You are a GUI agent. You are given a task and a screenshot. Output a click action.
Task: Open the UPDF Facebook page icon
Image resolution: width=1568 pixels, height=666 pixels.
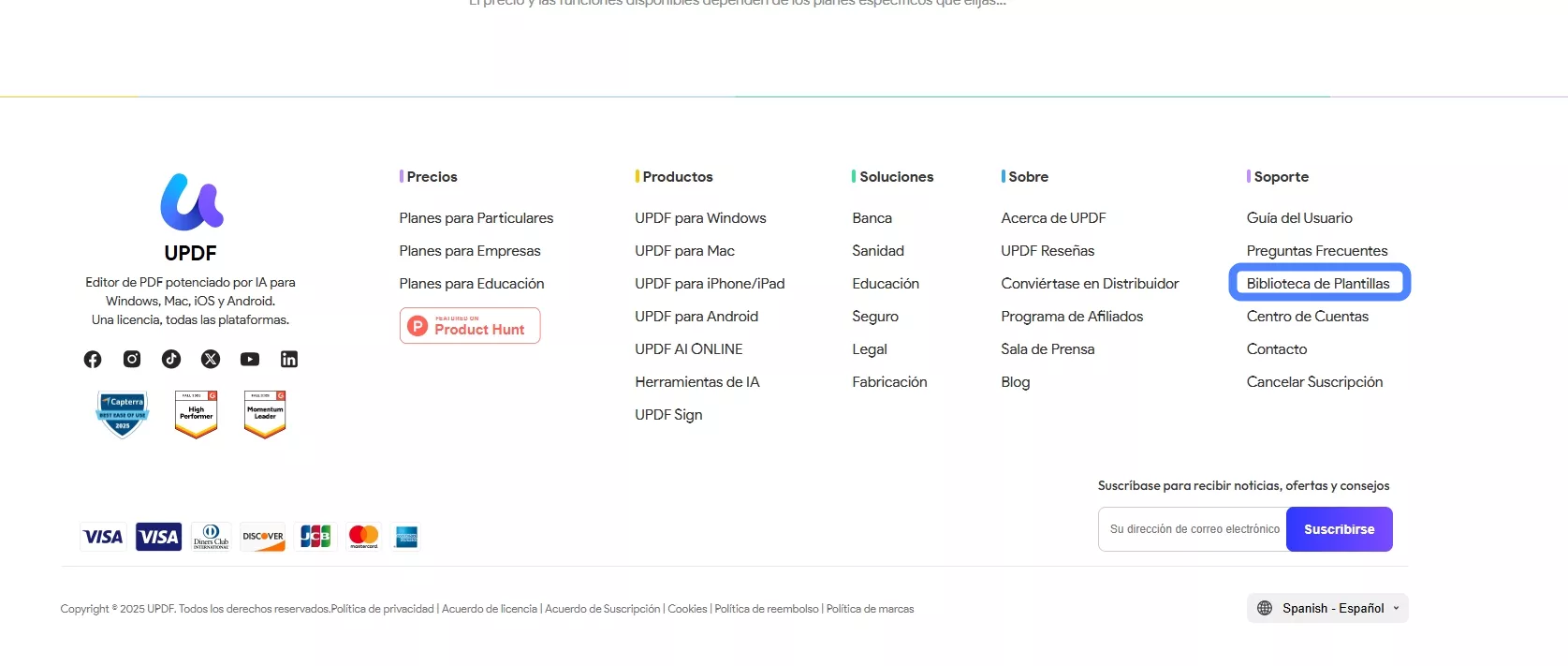point(93,359)
